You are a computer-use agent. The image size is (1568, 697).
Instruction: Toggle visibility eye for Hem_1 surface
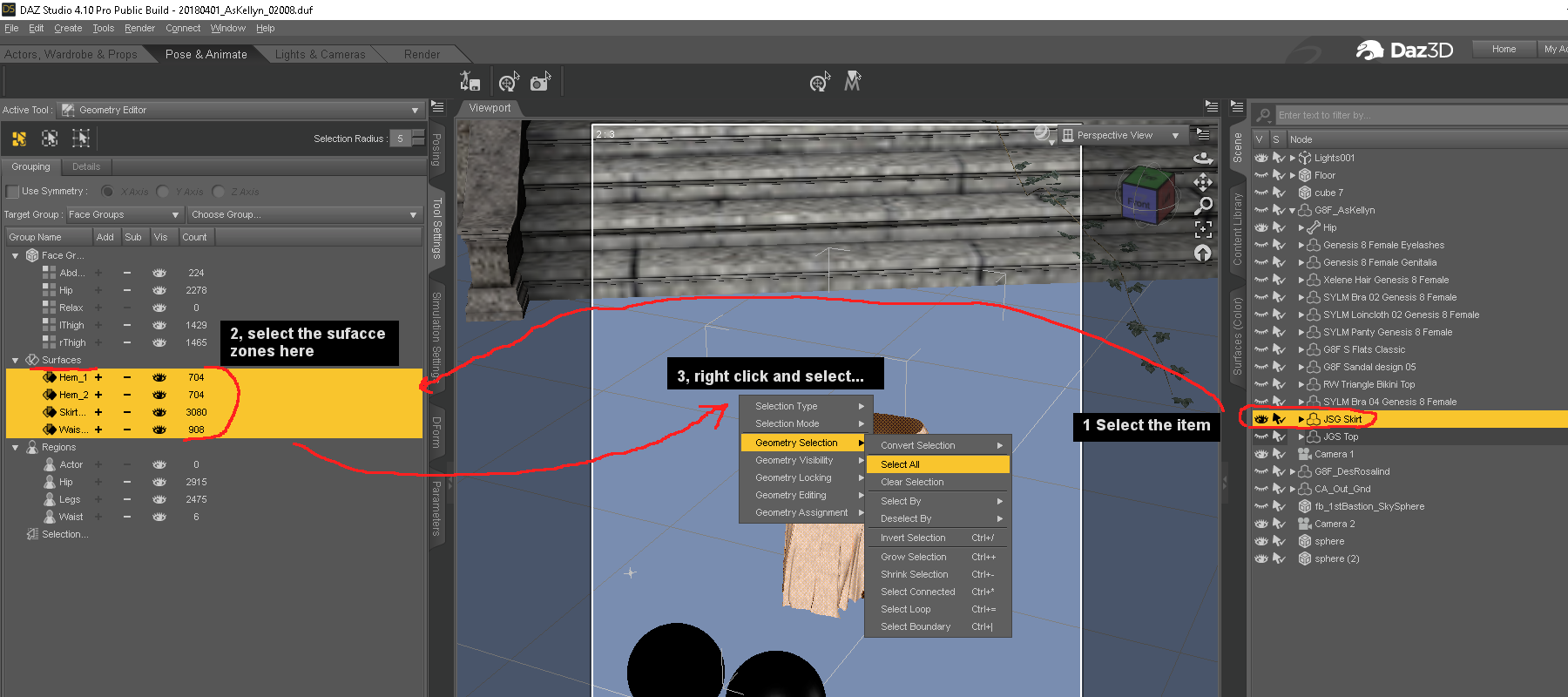(x=159, y=377)
